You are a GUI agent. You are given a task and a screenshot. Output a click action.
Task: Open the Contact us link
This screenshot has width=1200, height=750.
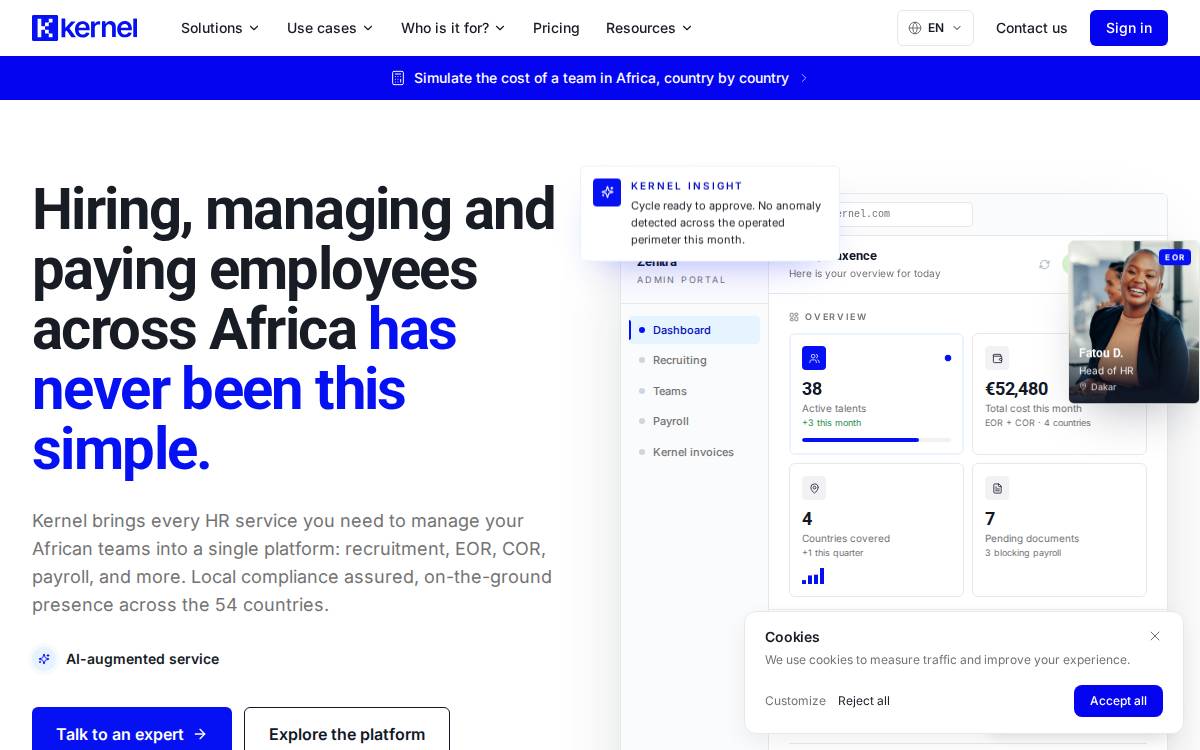(x=1031, y=28)
